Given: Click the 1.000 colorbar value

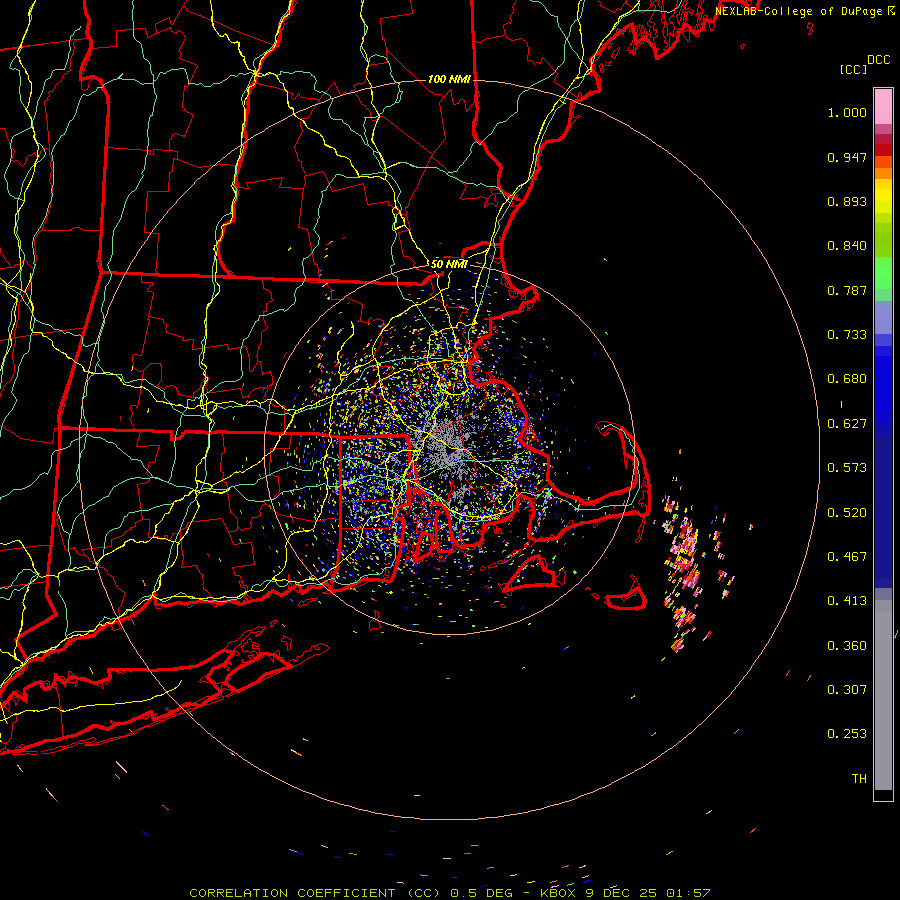Looking at the screenshot, I should click(847, 112).
